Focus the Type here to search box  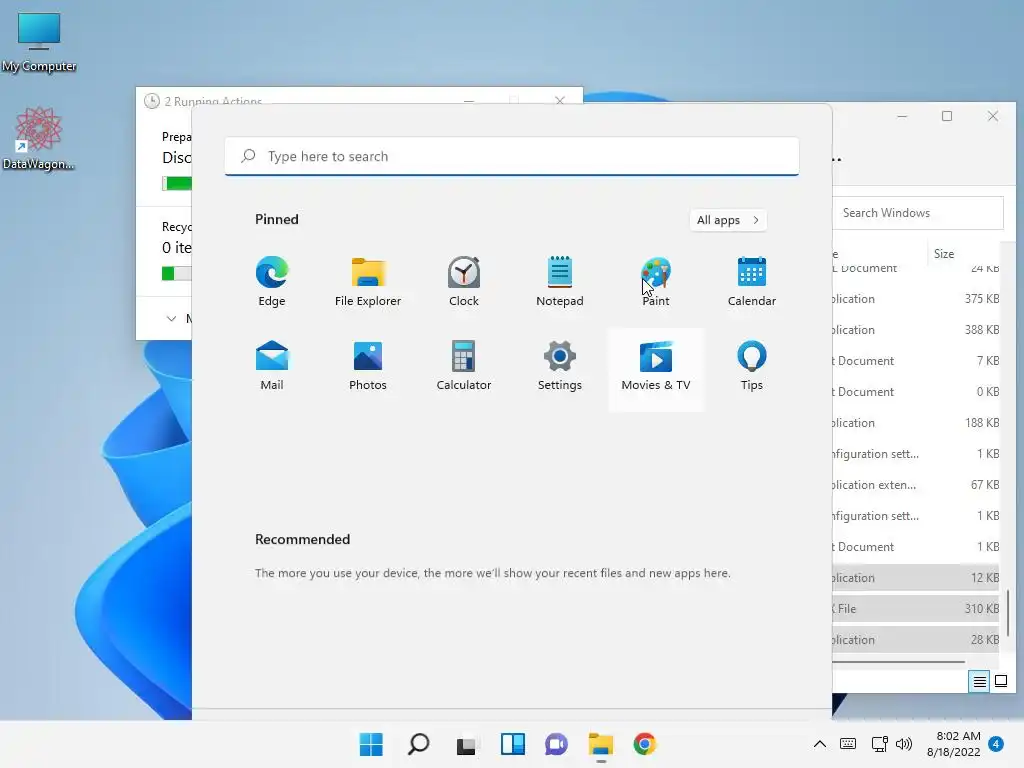(512, 156)
